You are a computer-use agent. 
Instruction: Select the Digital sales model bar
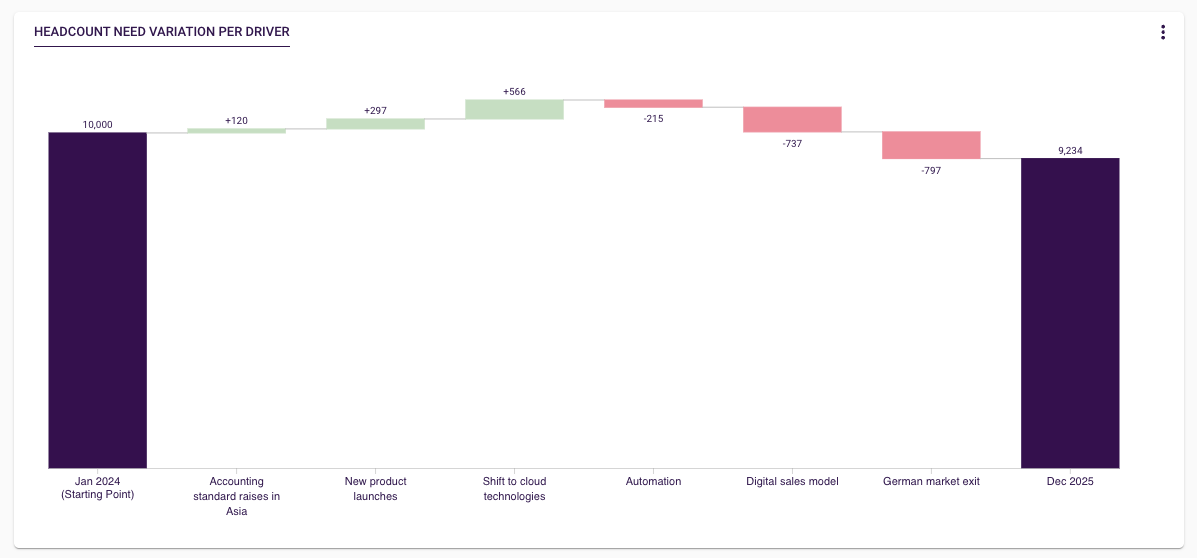tap(792, 119)
